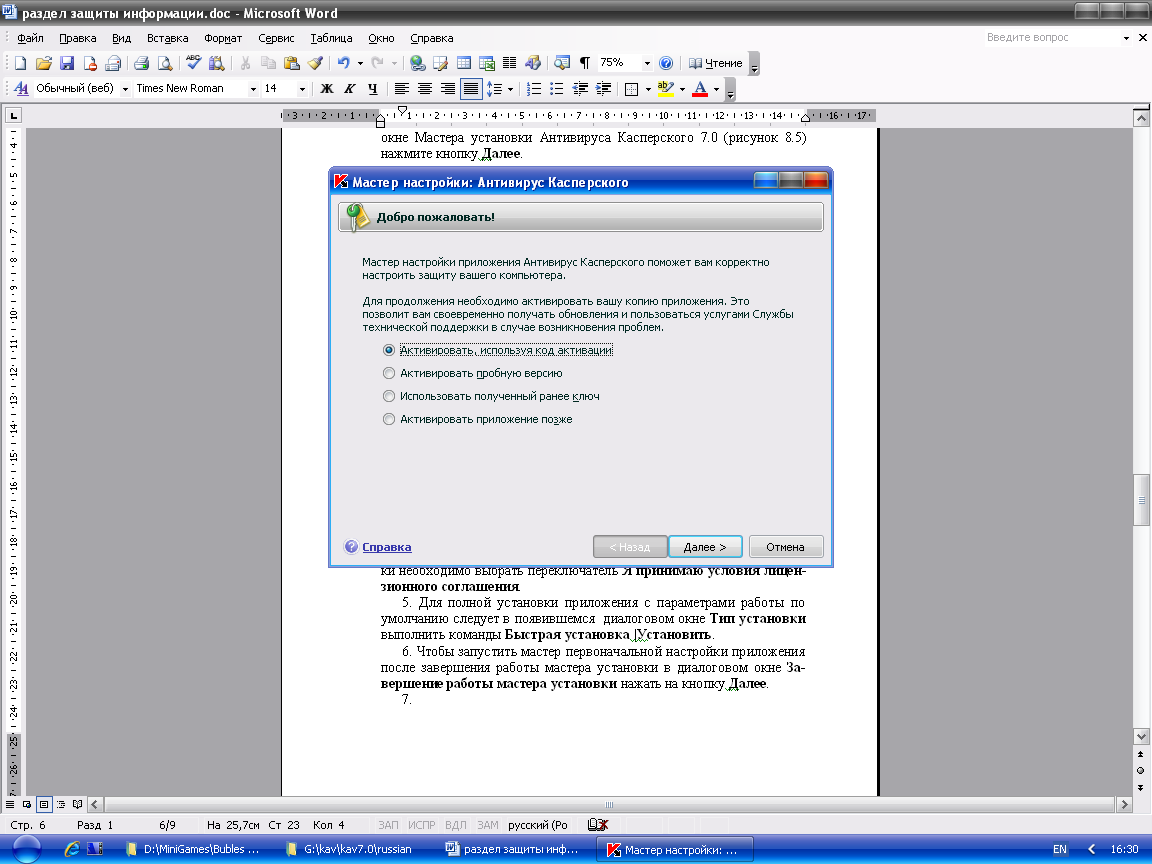Screen dimensions: 1152x864
Task: Click the Insert Table icon
Action: 464,63
